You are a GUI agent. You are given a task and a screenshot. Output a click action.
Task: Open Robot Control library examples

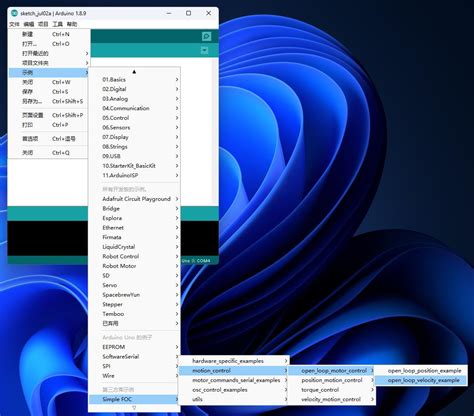point(134,257)
